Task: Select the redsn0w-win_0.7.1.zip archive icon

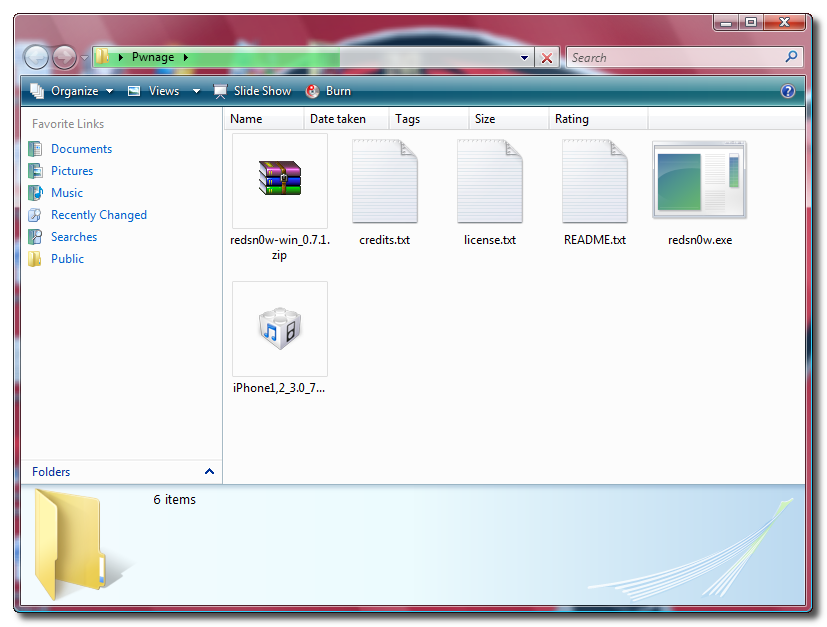Action: point(280,181)
